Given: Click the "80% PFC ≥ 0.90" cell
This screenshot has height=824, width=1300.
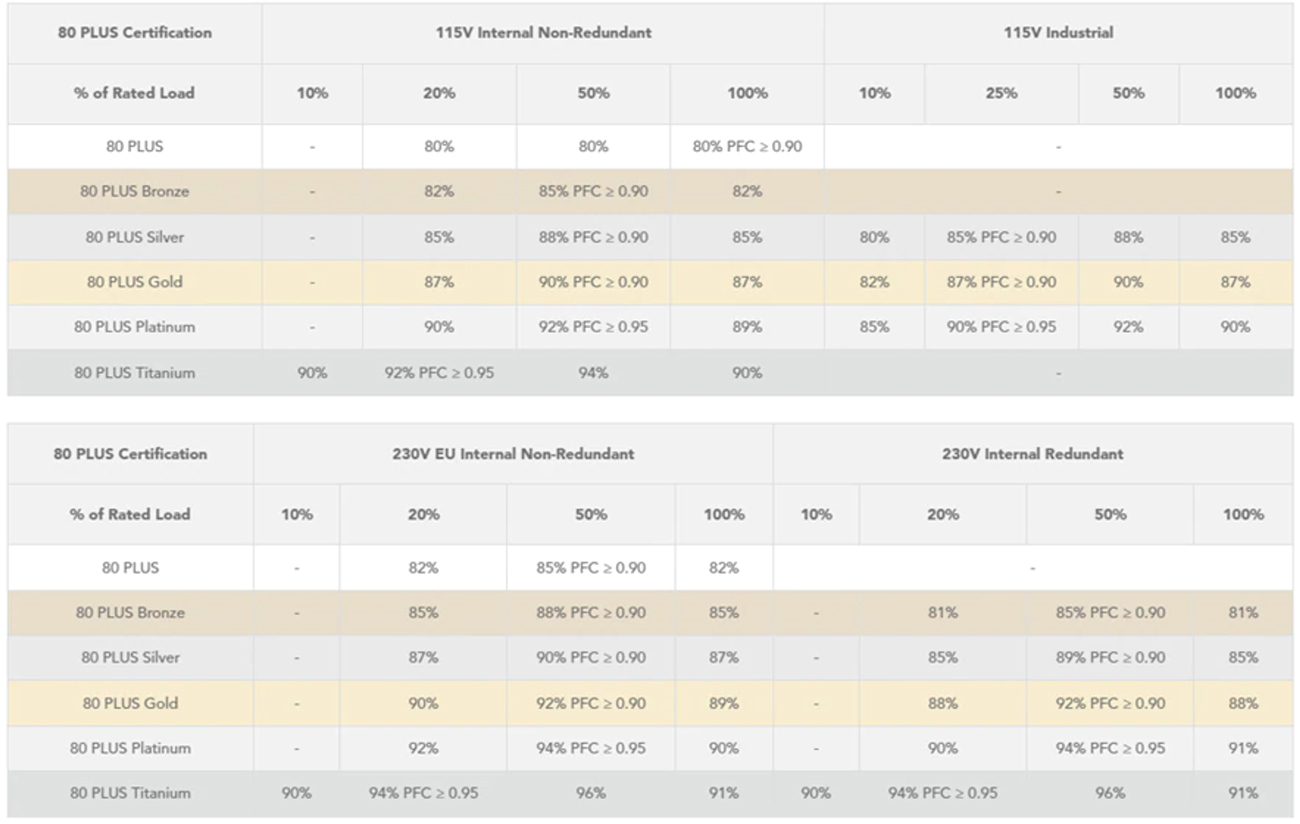Looking at the screenshot, I should (x=747, y=146).
